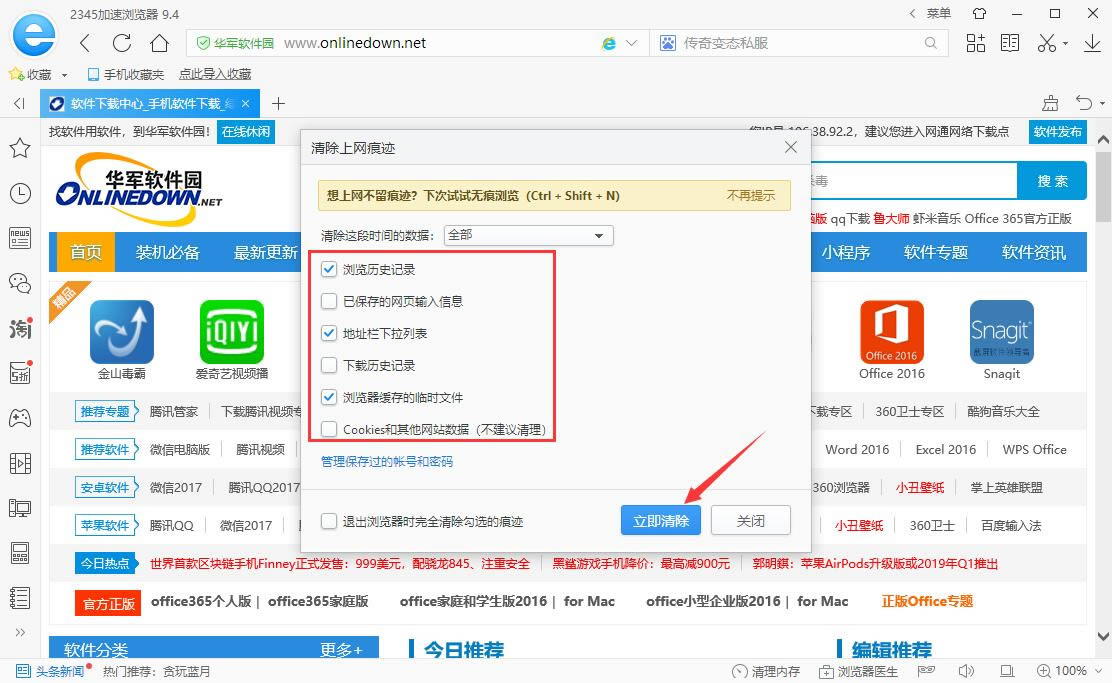The height and width of the screenshot is (683, 1112).
Task: Select the 软件下载中心 browser tab
Action: click(150, 104)
